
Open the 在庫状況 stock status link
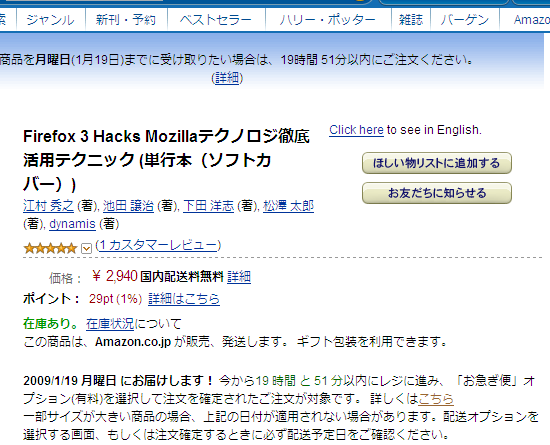click(x=110, y=324)
